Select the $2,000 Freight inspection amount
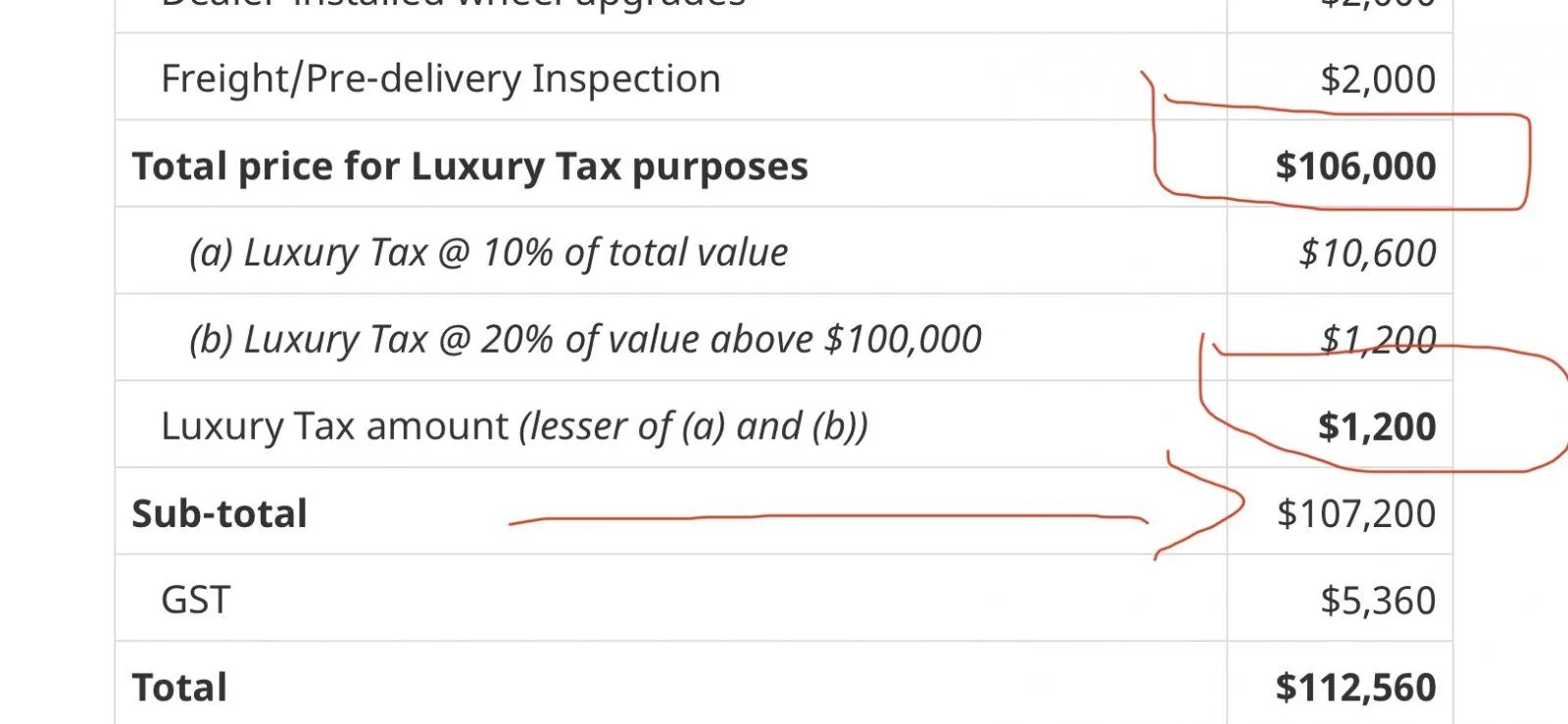The width and height of the screenshot is (1568, 724). coord(1377,78)
